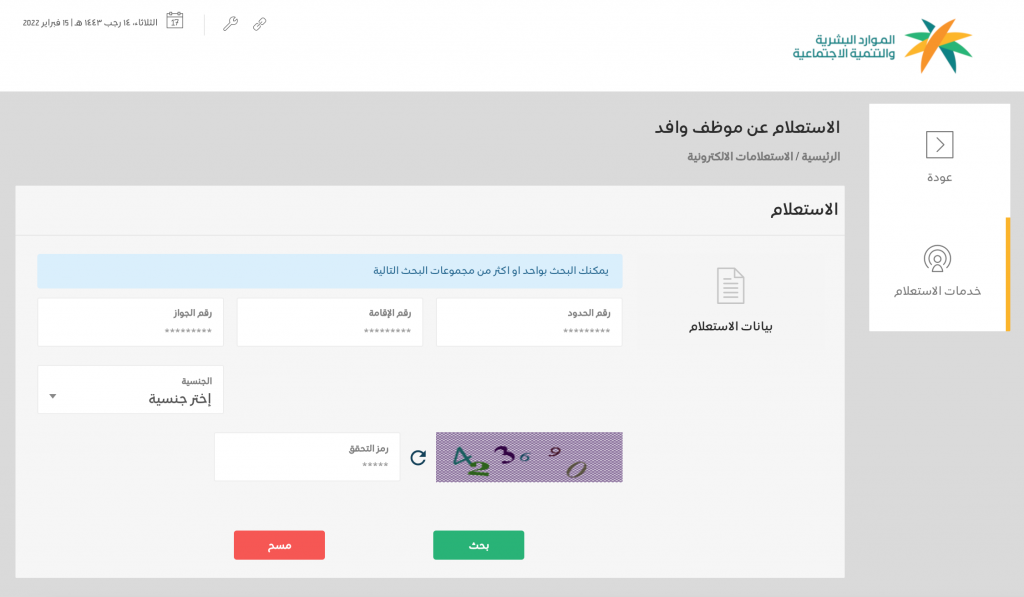
Task: Click the red مسح clear button
Action: (x=280, y=545)
